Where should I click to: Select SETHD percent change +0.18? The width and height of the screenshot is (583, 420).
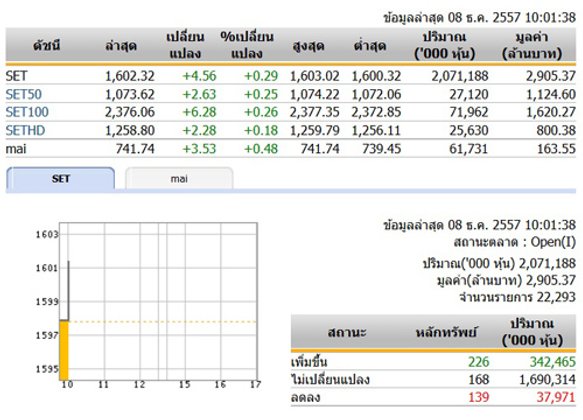click(x=261, y=130)
